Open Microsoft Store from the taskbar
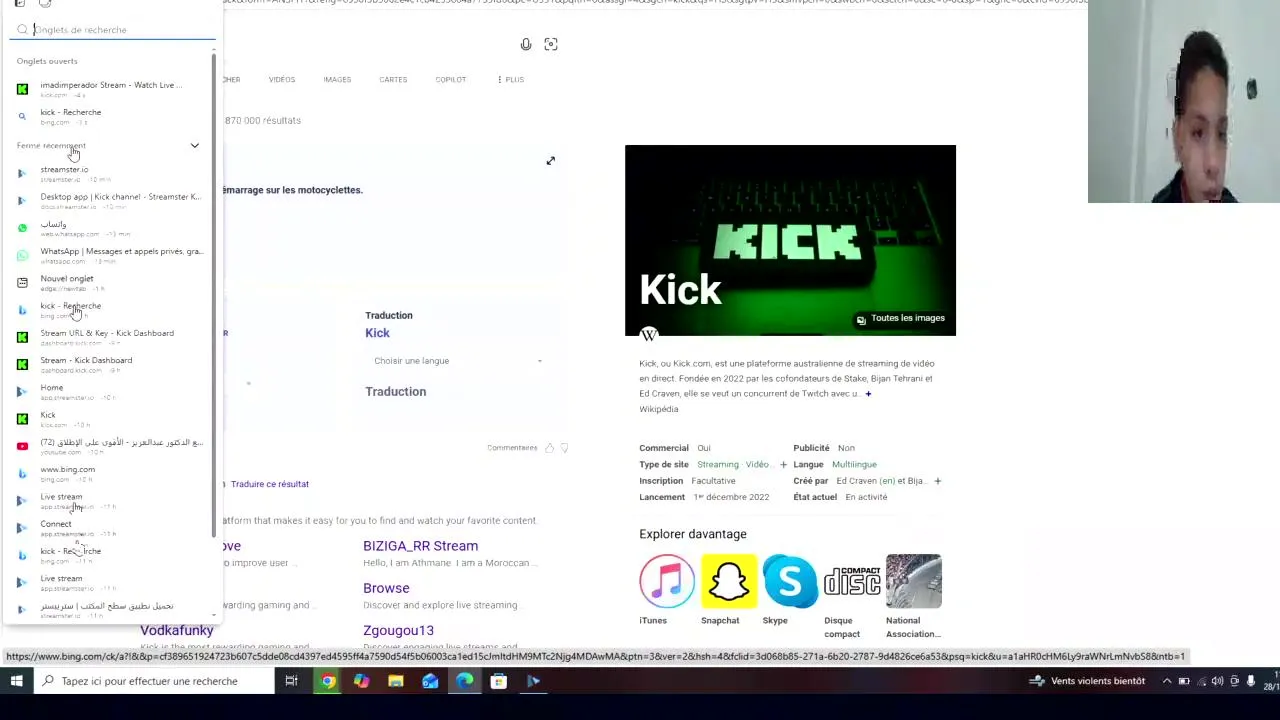 [498, 681]
